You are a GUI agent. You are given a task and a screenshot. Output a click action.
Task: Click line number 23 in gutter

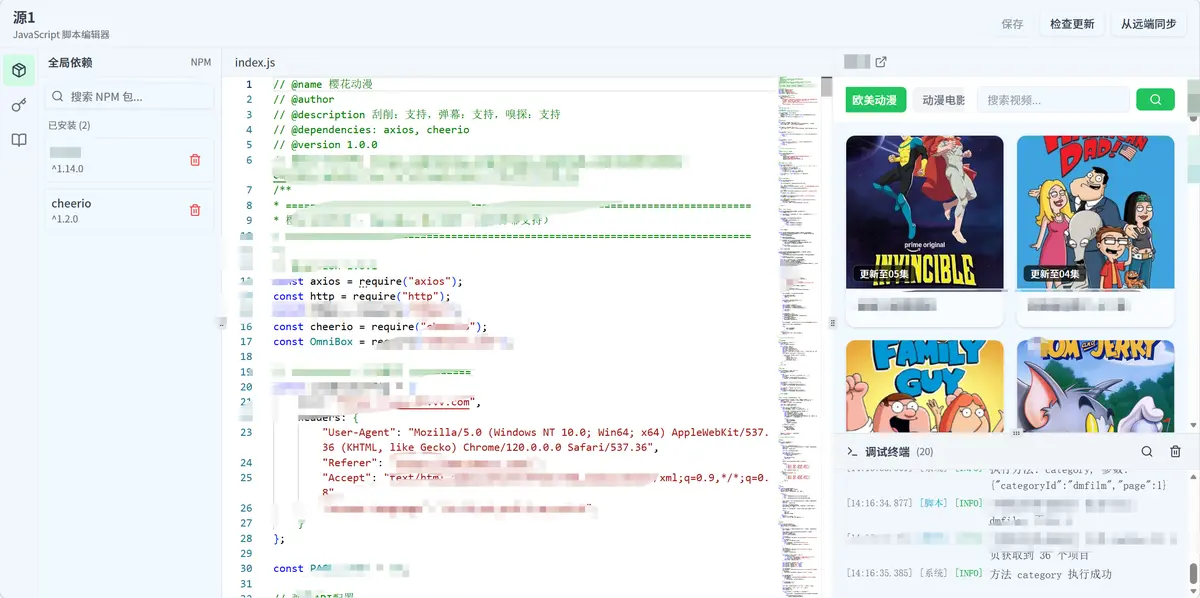[246, 432]
